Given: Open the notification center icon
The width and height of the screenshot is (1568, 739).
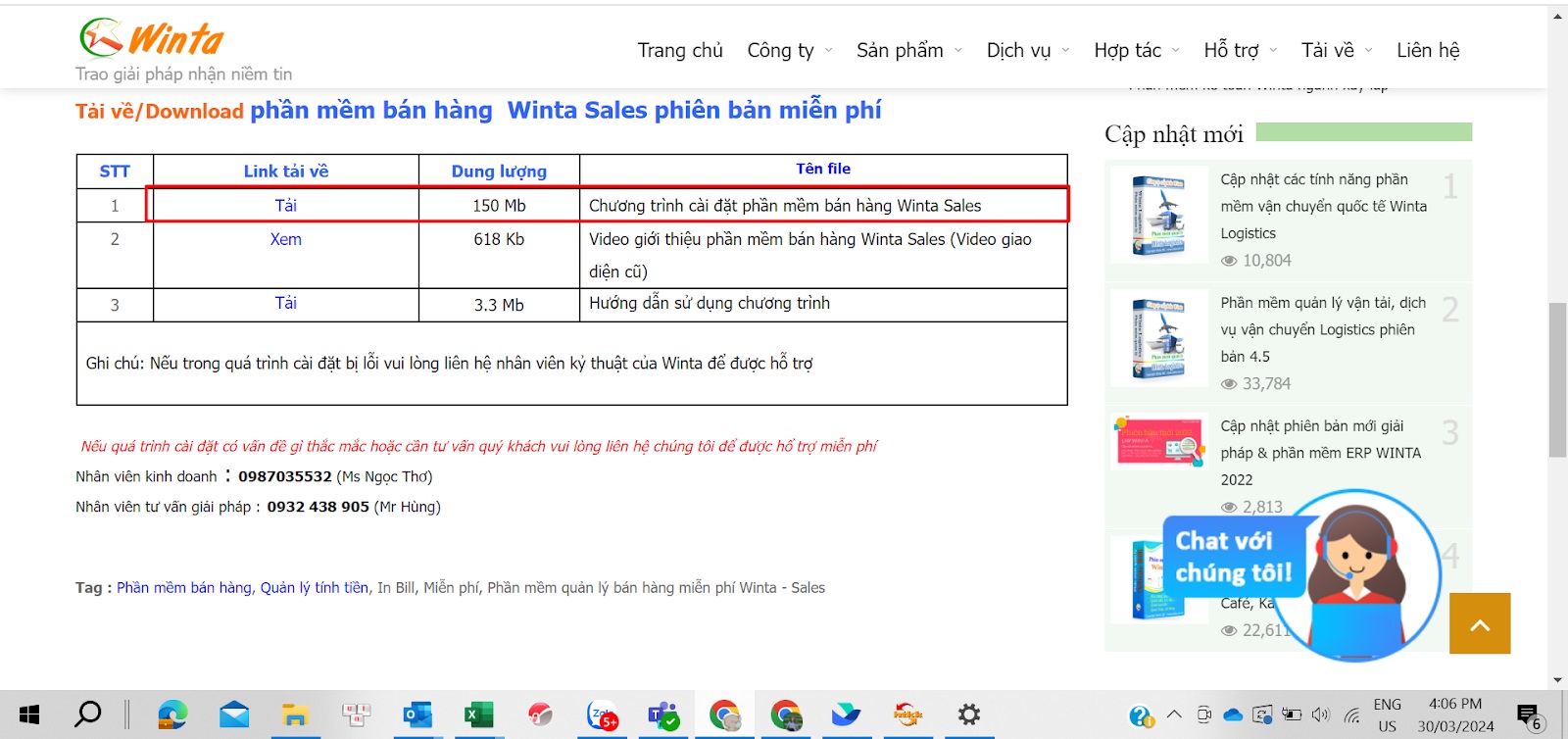Looking at the screenshot, I should coord(1529,716).
